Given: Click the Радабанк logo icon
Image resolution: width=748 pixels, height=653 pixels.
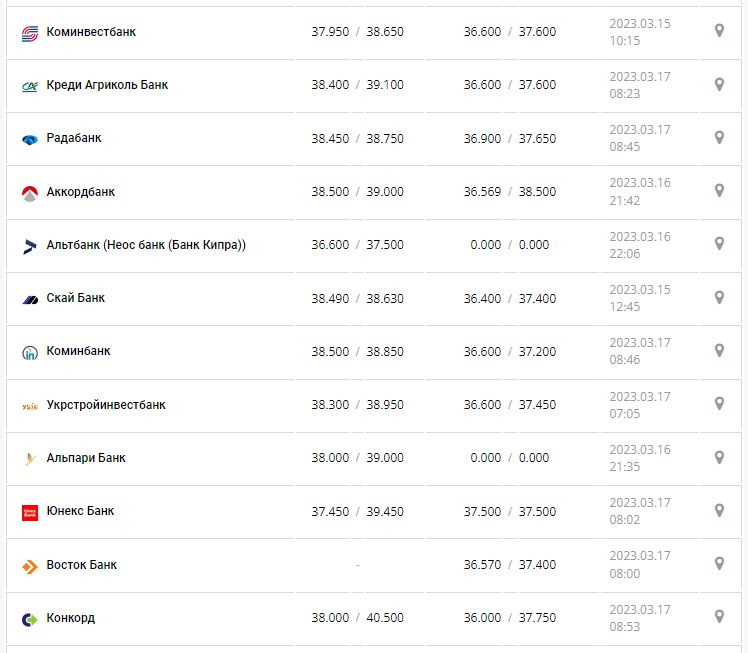Looking at the screenshot, I should [29, 139].
